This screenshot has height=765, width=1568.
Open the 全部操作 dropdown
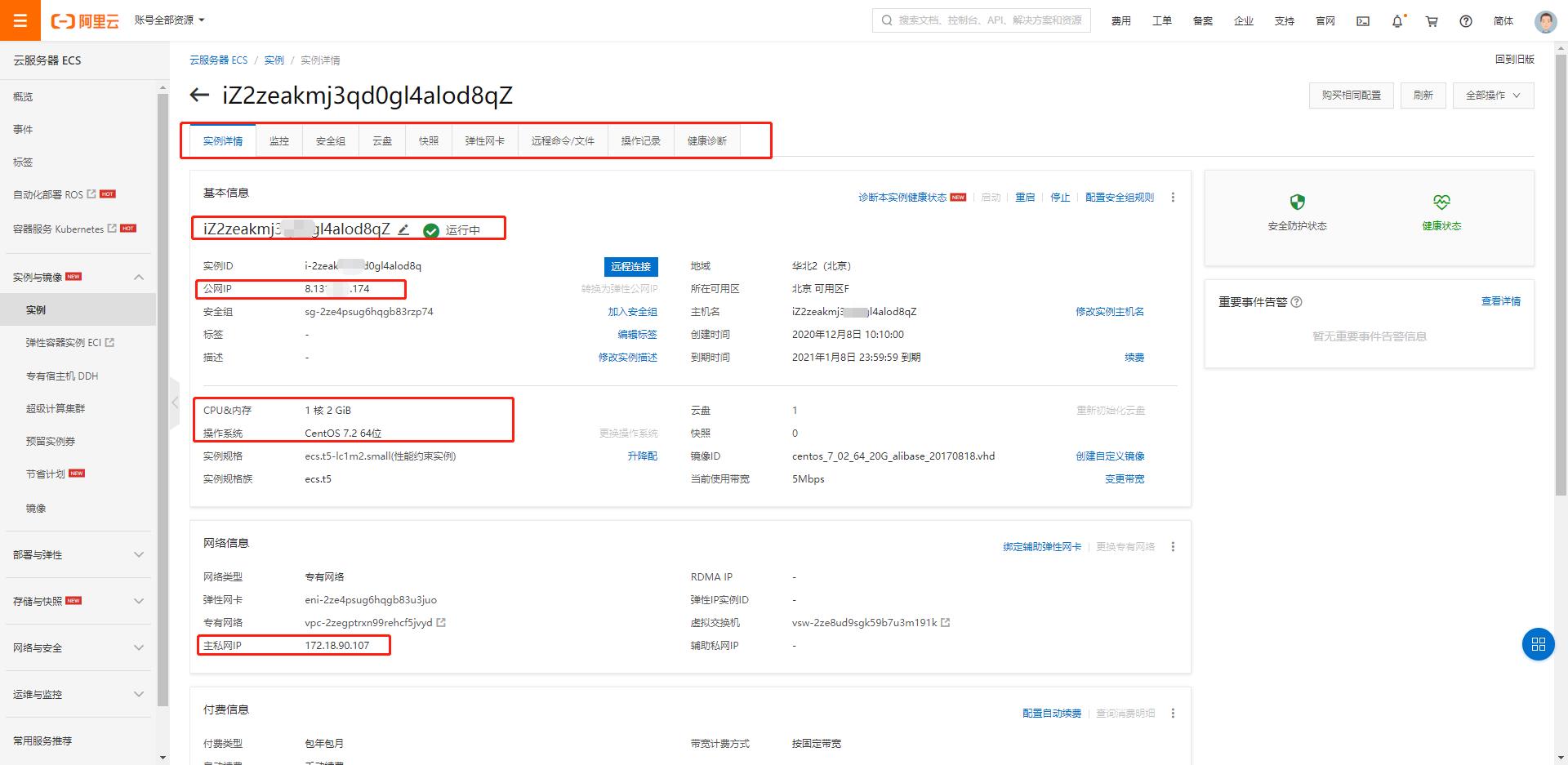click(1493, 96)
